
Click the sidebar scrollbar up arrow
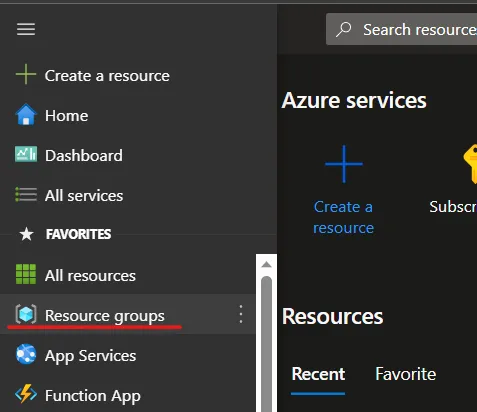pos(266,265)
